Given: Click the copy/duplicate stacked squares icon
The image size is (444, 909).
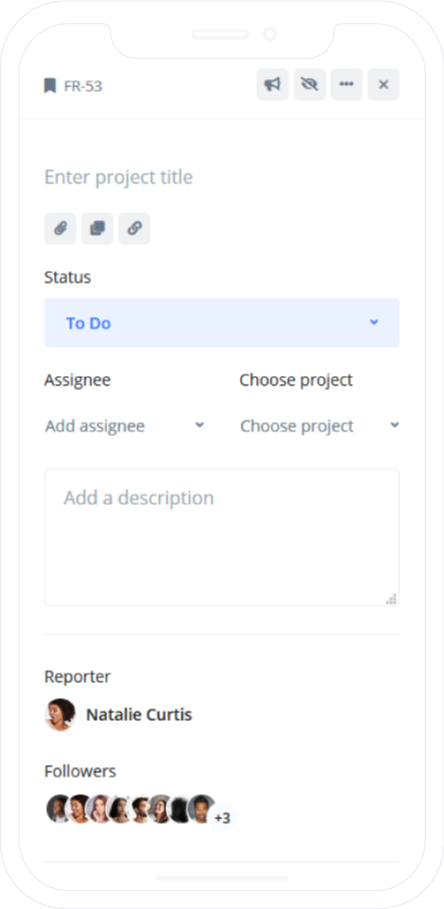Looking at the screenshot, I should (x=97, y=228).
